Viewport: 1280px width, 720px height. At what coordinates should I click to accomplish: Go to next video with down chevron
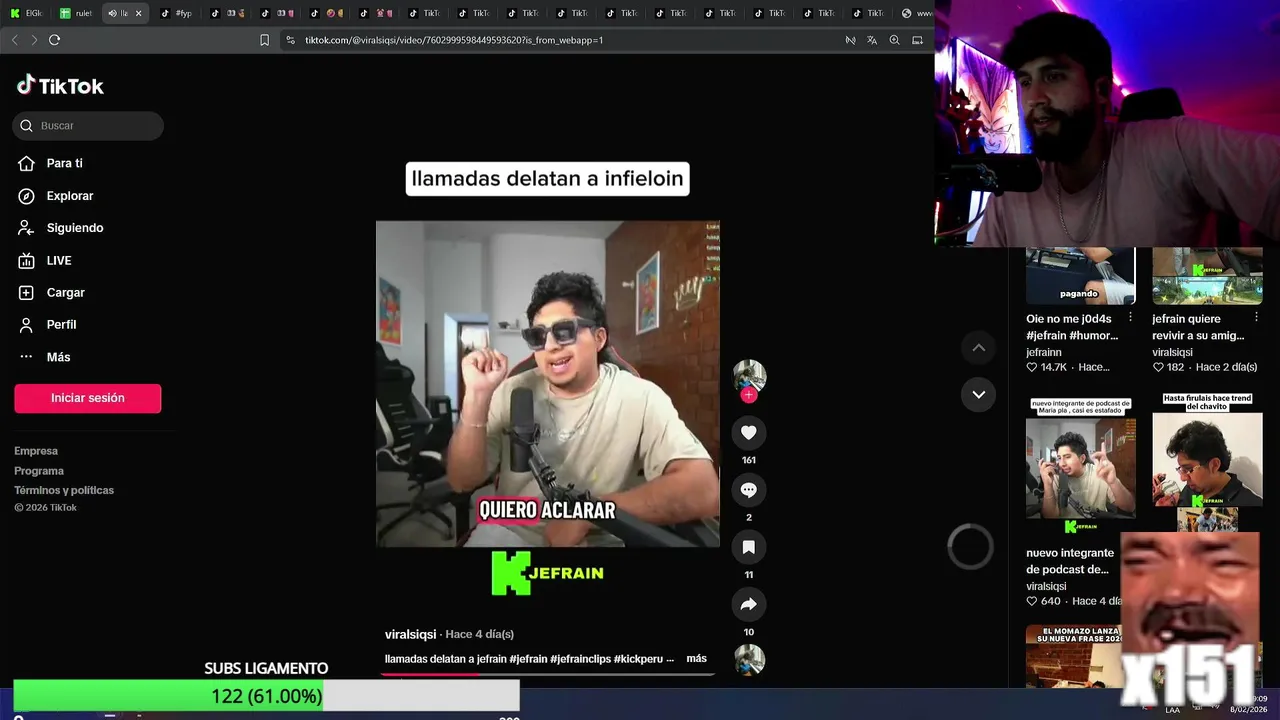(x=979, y=394)
